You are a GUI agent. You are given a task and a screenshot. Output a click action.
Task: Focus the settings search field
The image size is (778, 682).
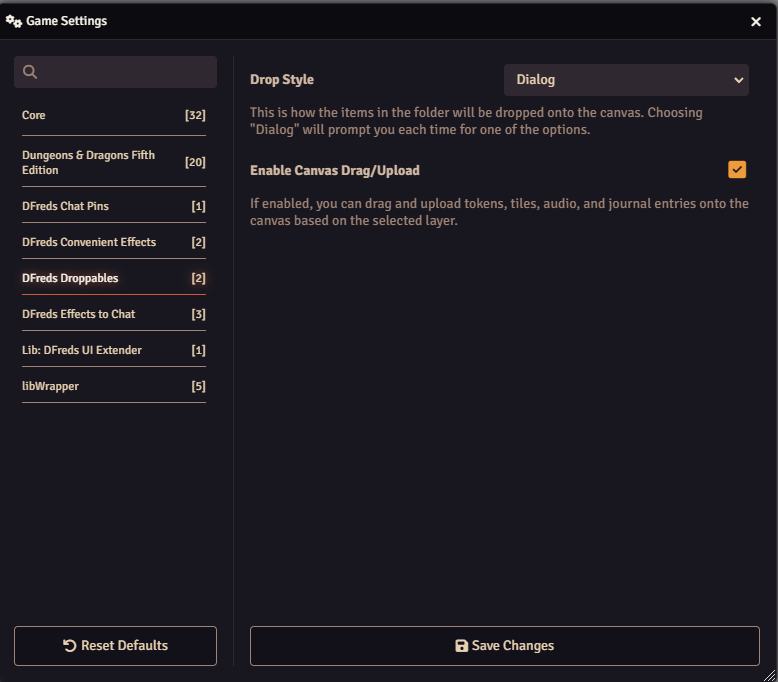pyautogui.click(x=125, y=72)
